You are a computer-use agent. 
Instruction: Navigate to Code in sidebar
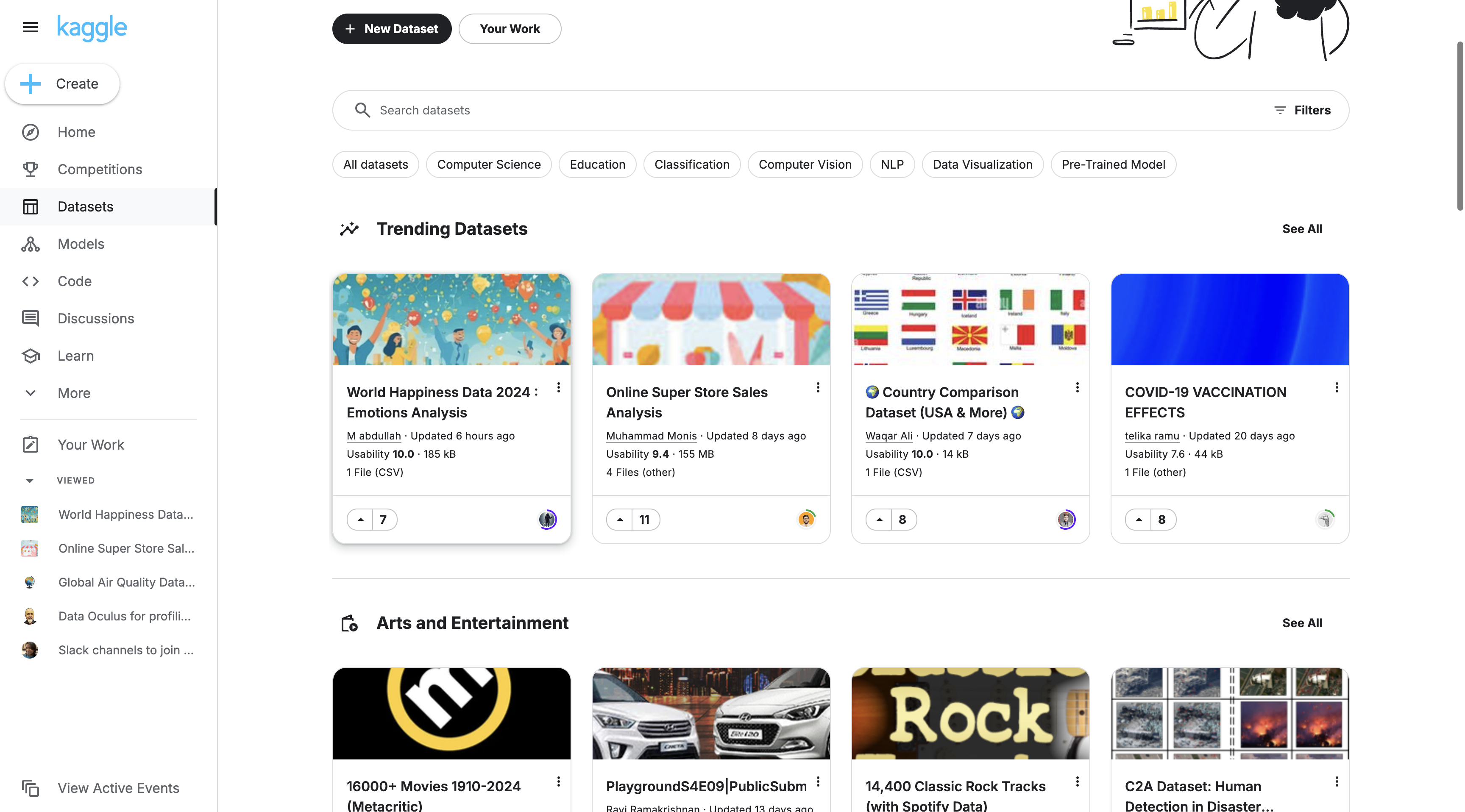click(x=75, y=281)
